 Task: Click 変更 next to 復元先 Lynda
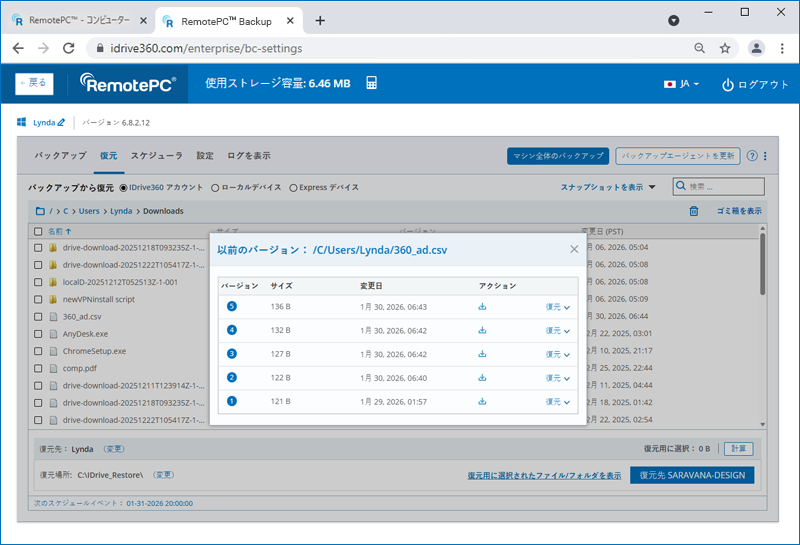click(114, 449)
